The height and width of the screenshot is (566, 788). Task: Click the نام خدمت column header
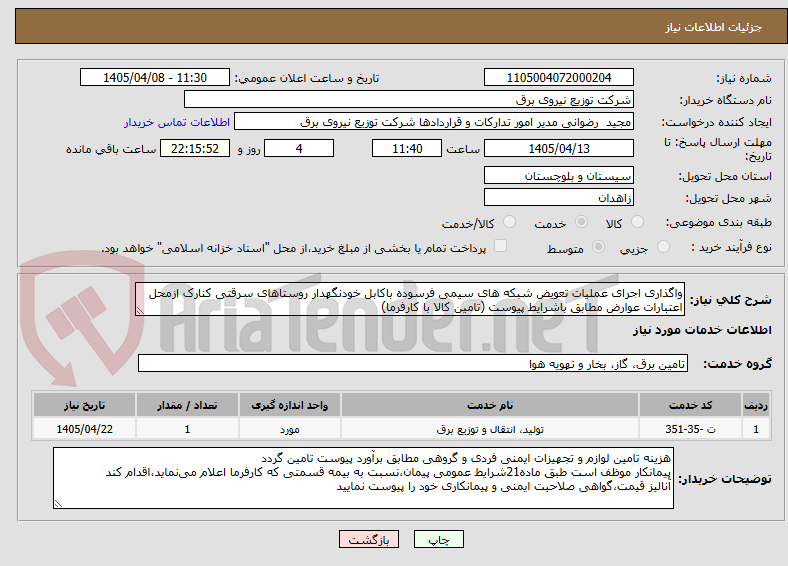click(490, 405)
